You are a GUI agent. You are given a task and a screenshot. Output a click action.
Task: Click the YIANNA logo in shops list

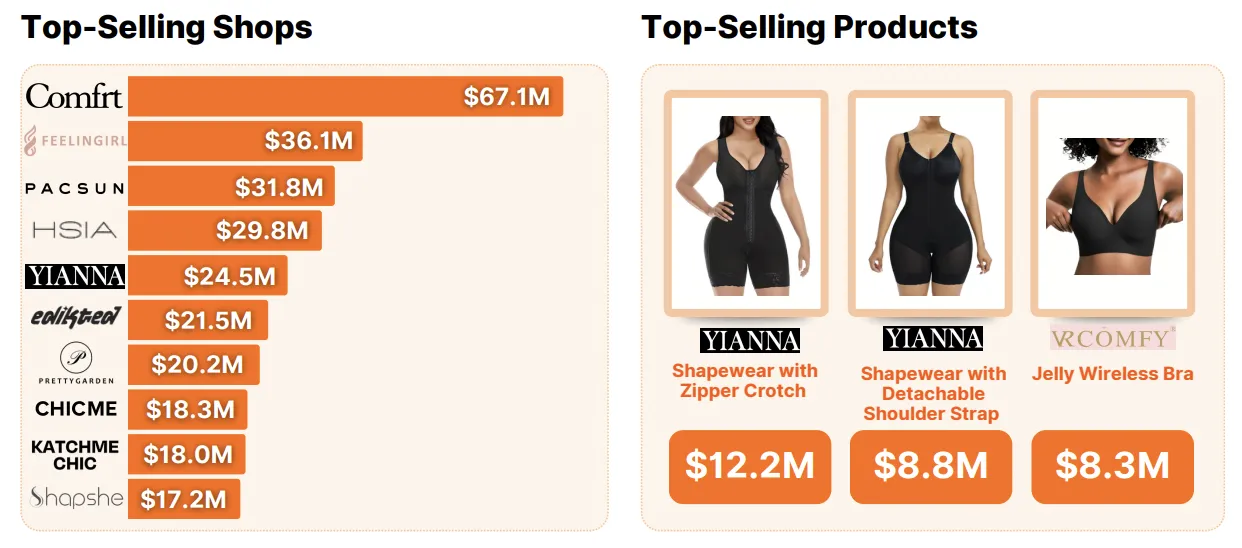pyautogui.click(x=75, y=276)
